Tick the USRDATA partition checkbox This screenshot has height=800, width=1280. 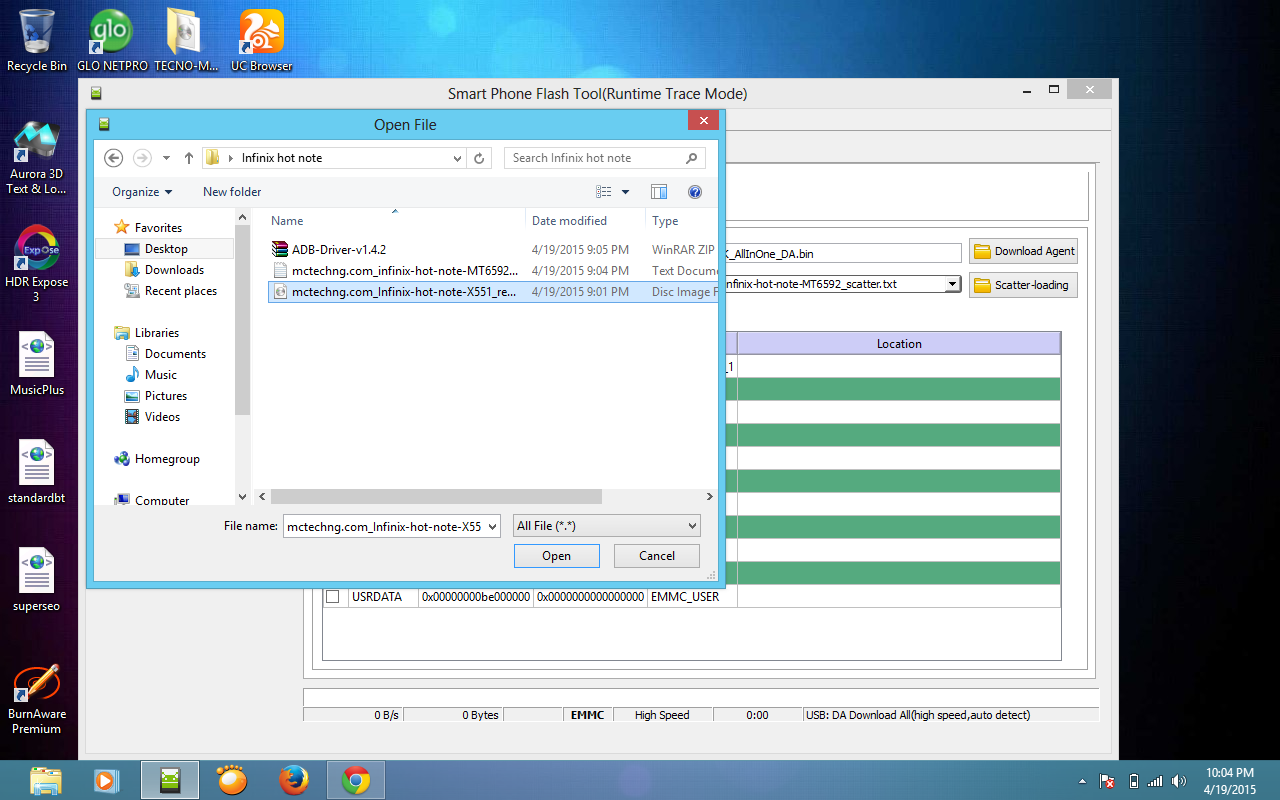[332, 597]
